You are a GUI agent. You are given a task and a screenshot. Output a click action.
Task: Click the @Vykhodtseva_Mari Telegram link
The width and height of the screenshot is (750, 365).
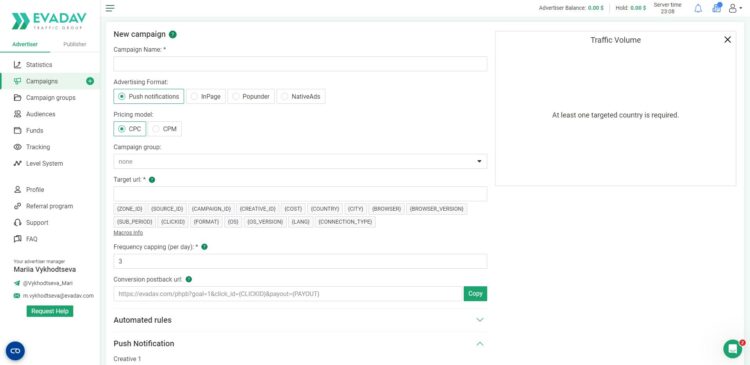click(x=48, y=283)
